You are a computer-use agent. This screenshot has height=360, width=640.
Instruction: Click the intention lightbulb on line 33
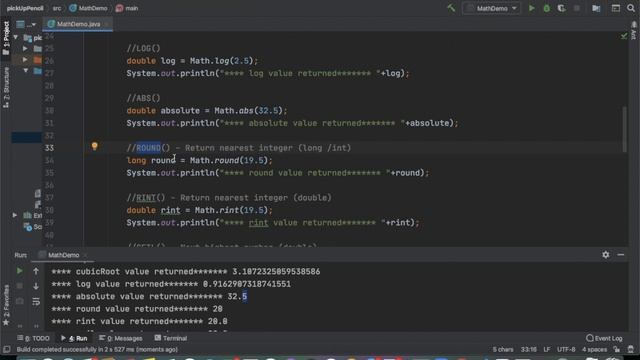pos(94,146)
